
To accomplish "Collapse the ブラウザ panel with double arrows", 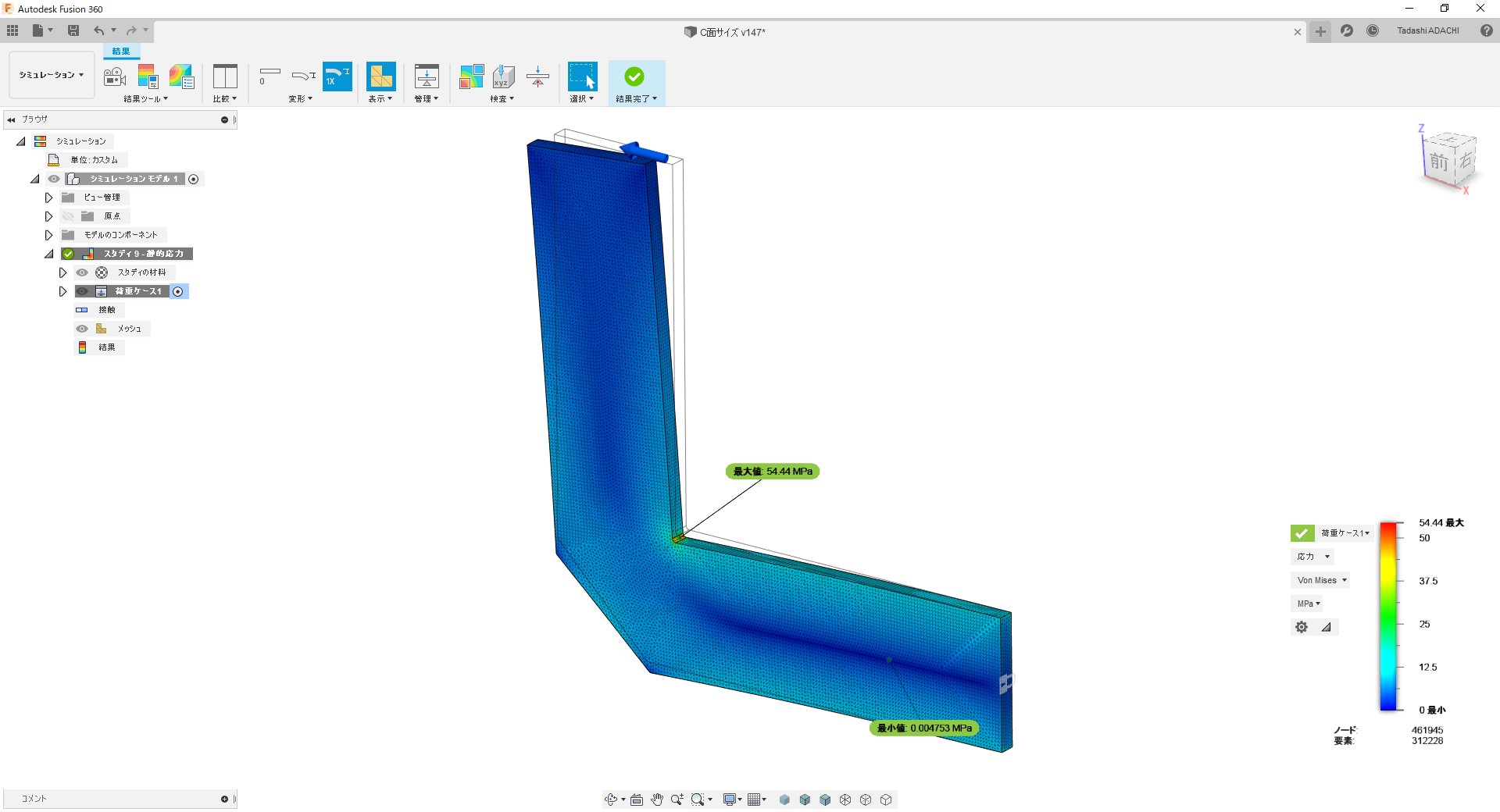I will click(x=11, y=119).
